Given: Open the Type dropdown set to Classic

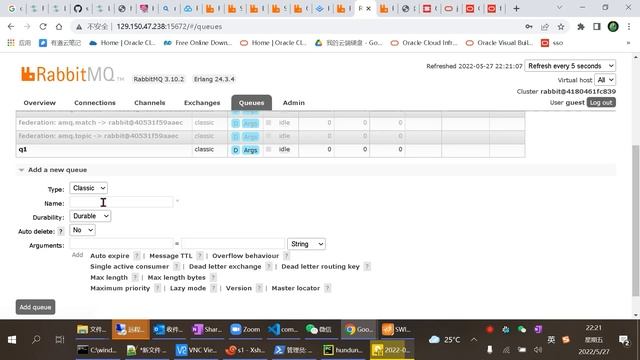Looking at the screenshot, I should (x=89, y=188).
